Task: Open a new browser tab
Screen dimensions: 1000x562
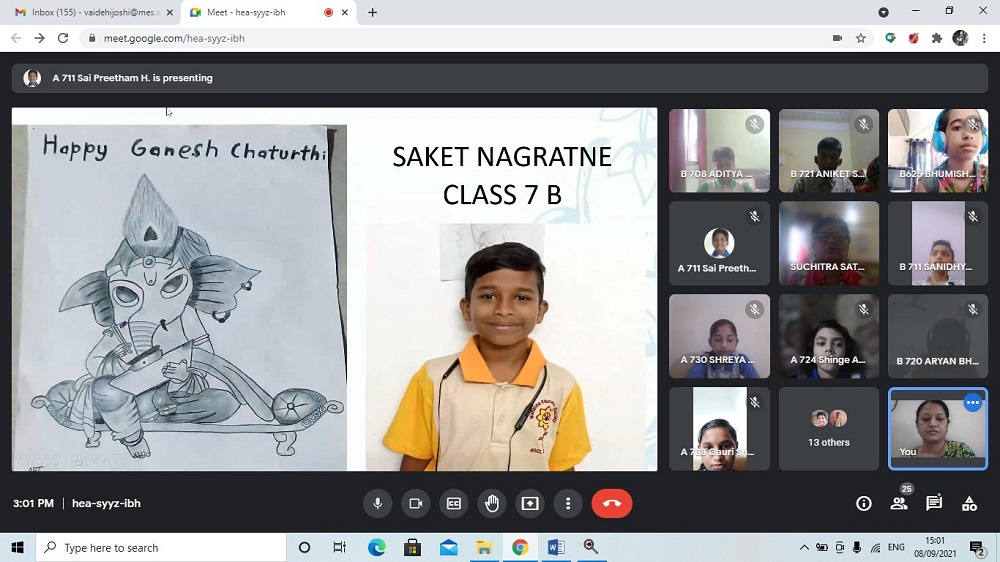Action: coord(373,12)
